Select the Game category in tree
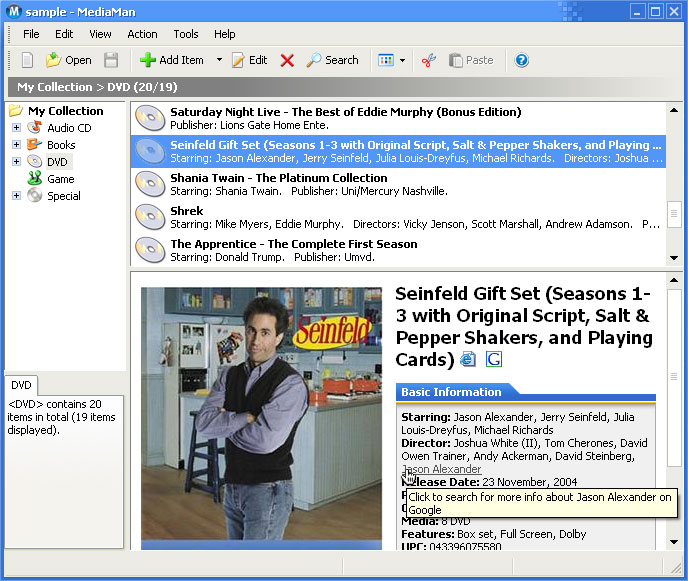This screenshot has height=581, width=688. click(61, 179)
